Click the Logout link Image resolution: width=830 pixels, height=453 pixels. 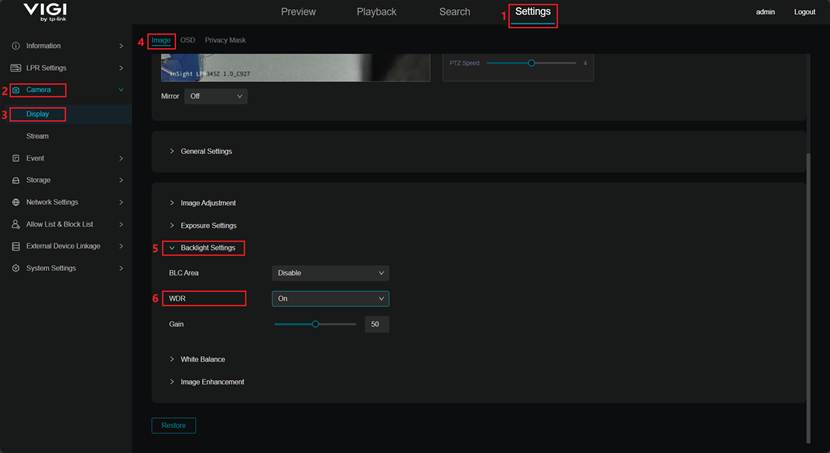coord(805,12)
